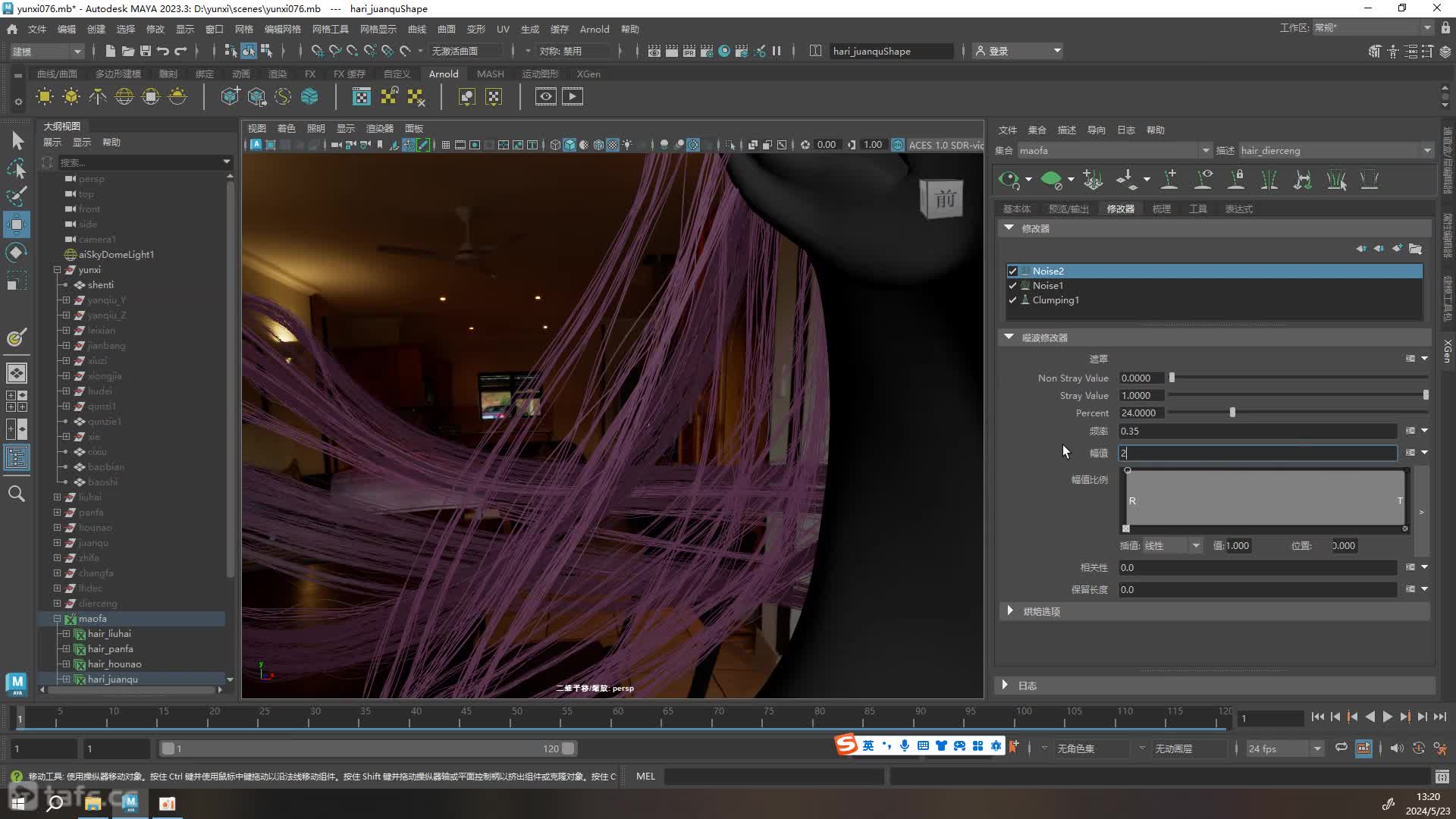Click the MEL command input field
Viewport: 1456px width, 819px height.
(773, 777)
